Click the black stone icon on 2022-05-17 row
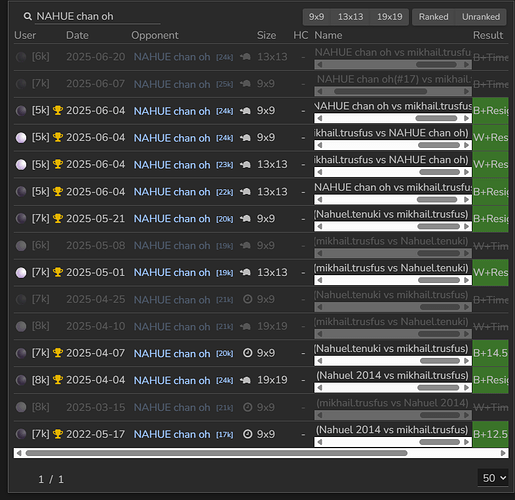Viewport: 515px width, 500px height. 21,434
